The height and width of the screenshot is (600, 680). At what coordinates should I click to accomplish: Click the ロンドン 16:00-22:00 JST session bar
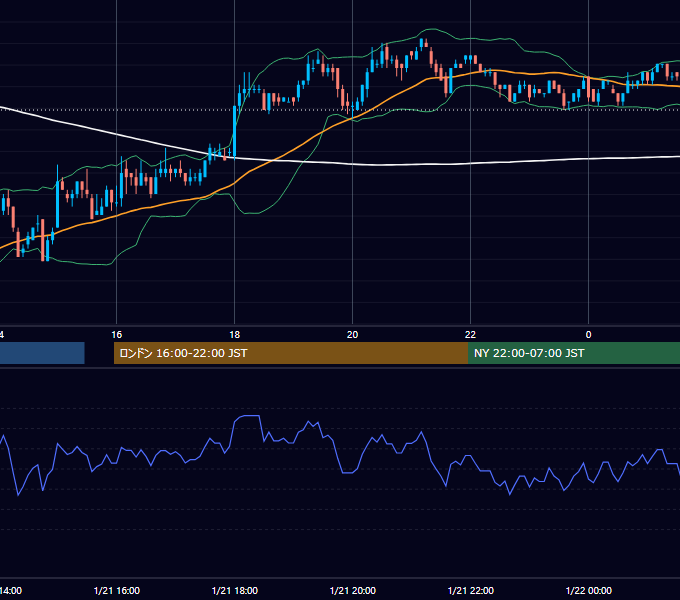(291, 353)
